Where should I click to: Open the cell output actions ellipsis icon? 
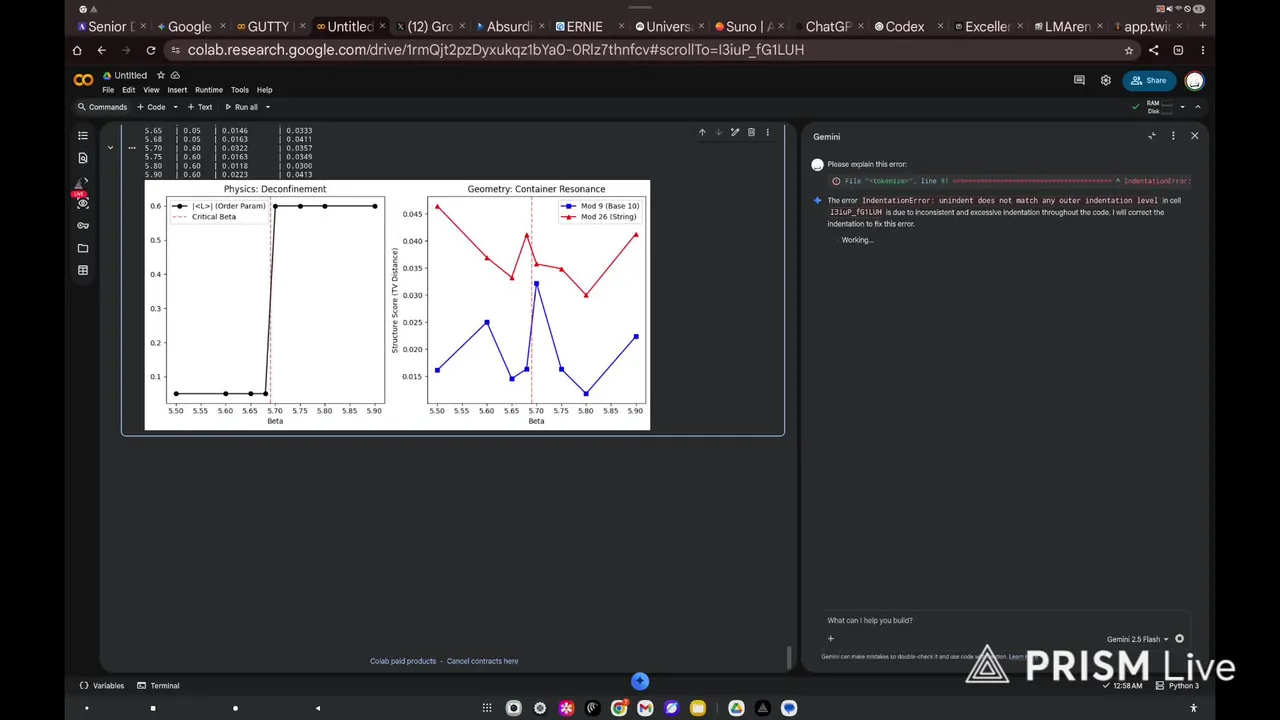point(131,148)
